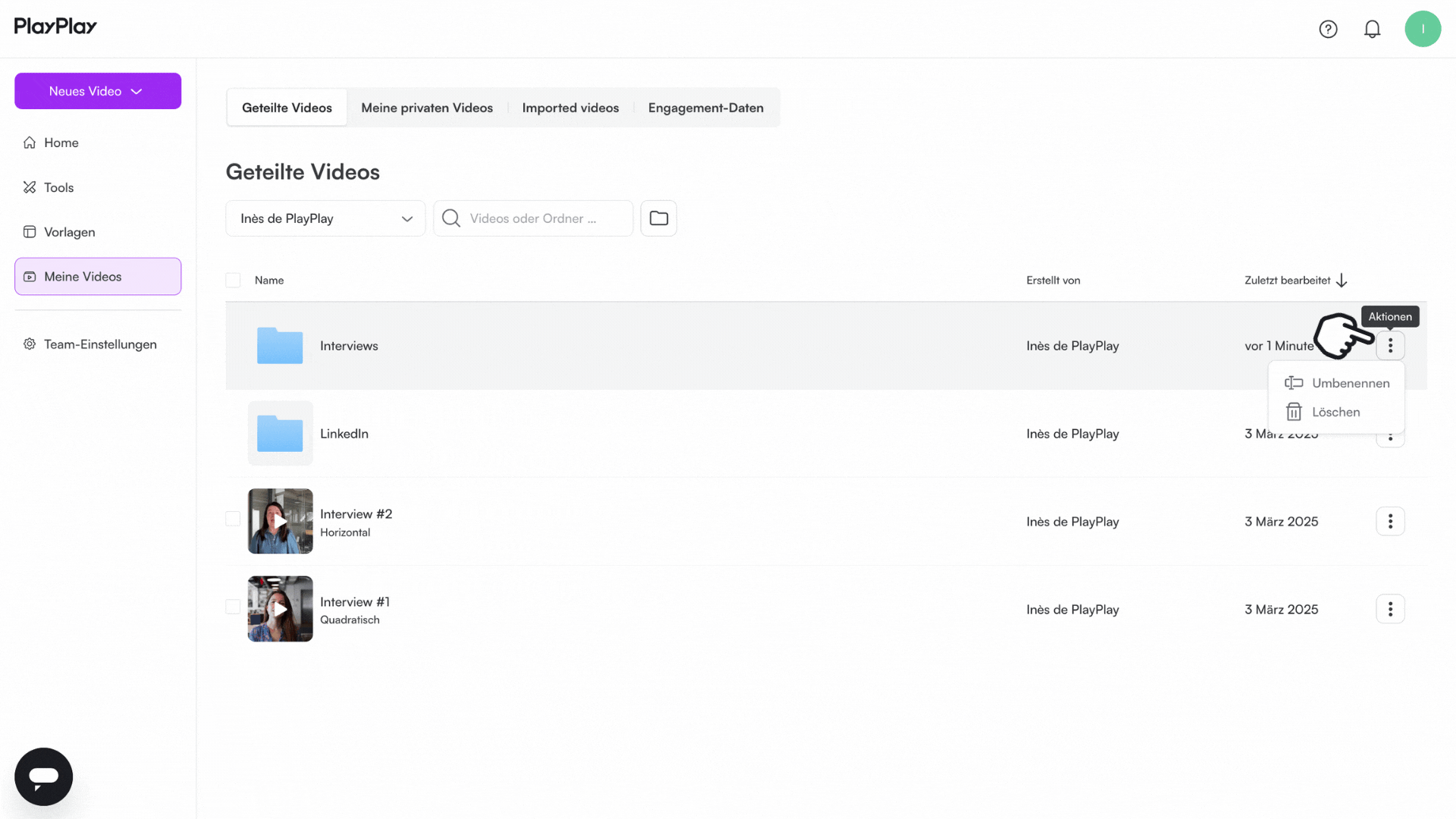Toggle sort on Zuletzt bearbeitet column
Image resolution: width=1456 pixels, height=819 pixels.
1287,281
